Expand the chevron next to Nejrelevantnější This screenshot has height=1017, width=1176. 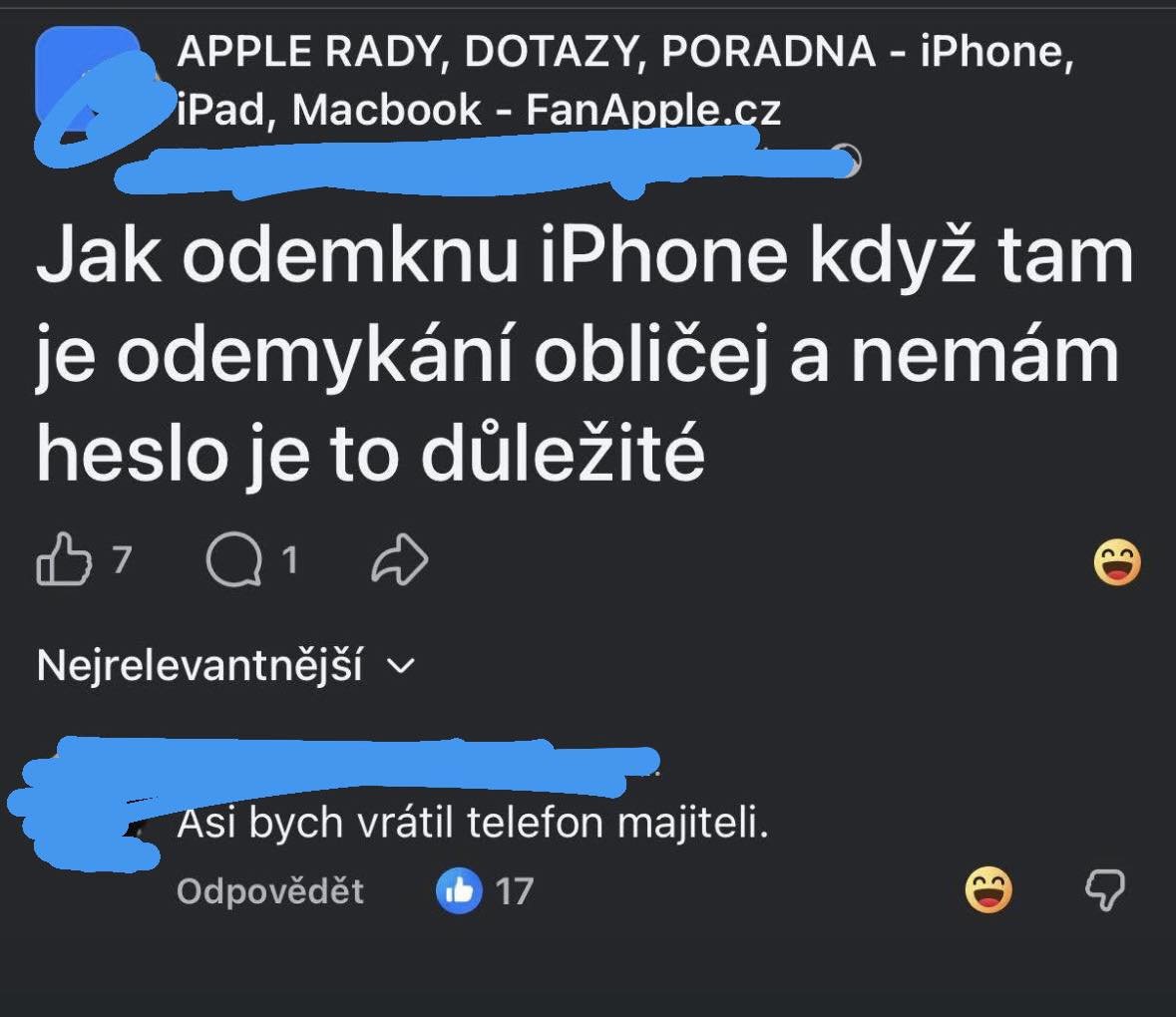tap(402, 665)
